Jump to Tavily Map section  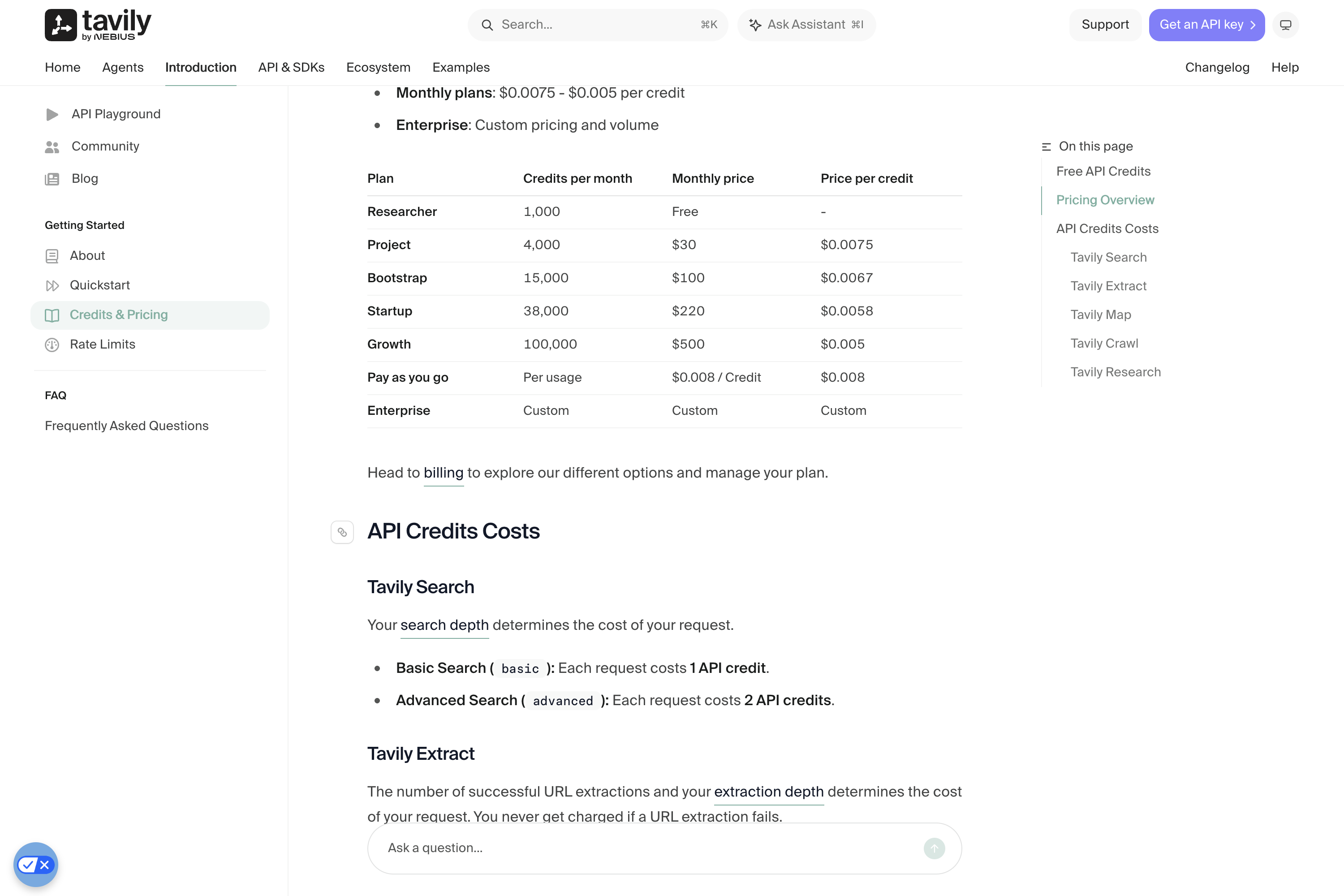(x=1101, y=315)
